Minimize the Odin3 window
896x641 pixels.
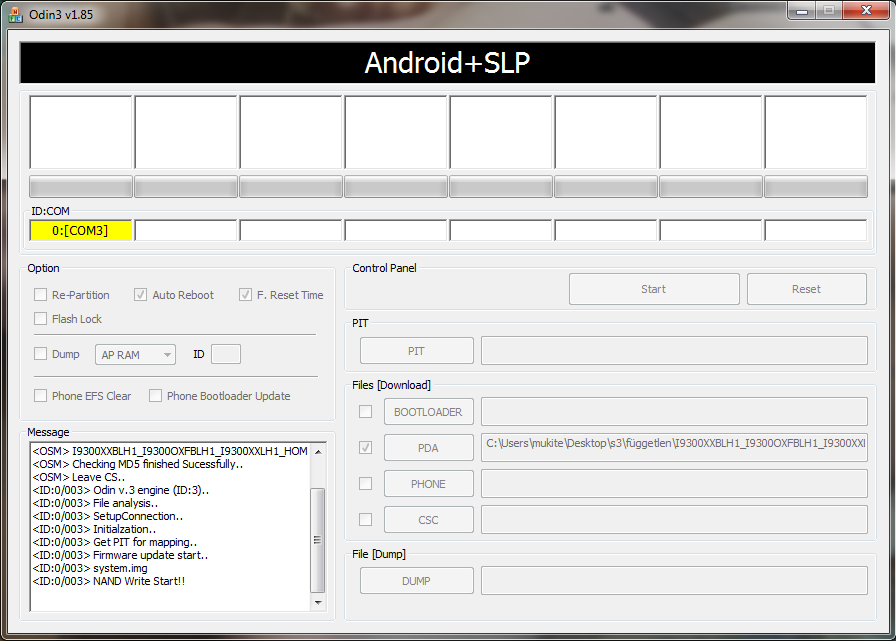point(802,10)
